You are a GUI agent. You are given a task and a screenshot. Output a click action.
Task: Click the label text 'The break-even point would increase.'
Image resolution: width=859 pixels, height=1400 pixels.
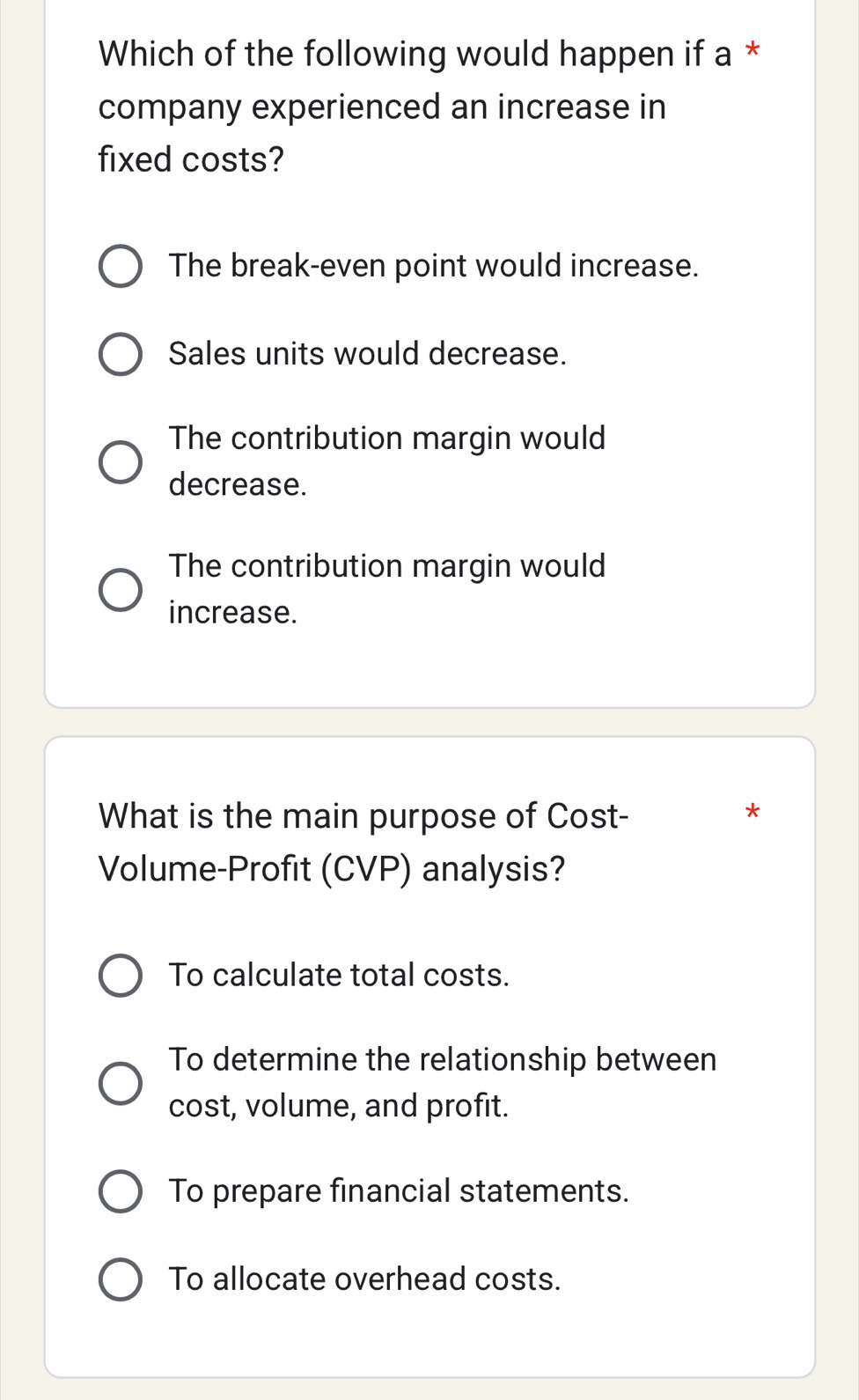434,266
